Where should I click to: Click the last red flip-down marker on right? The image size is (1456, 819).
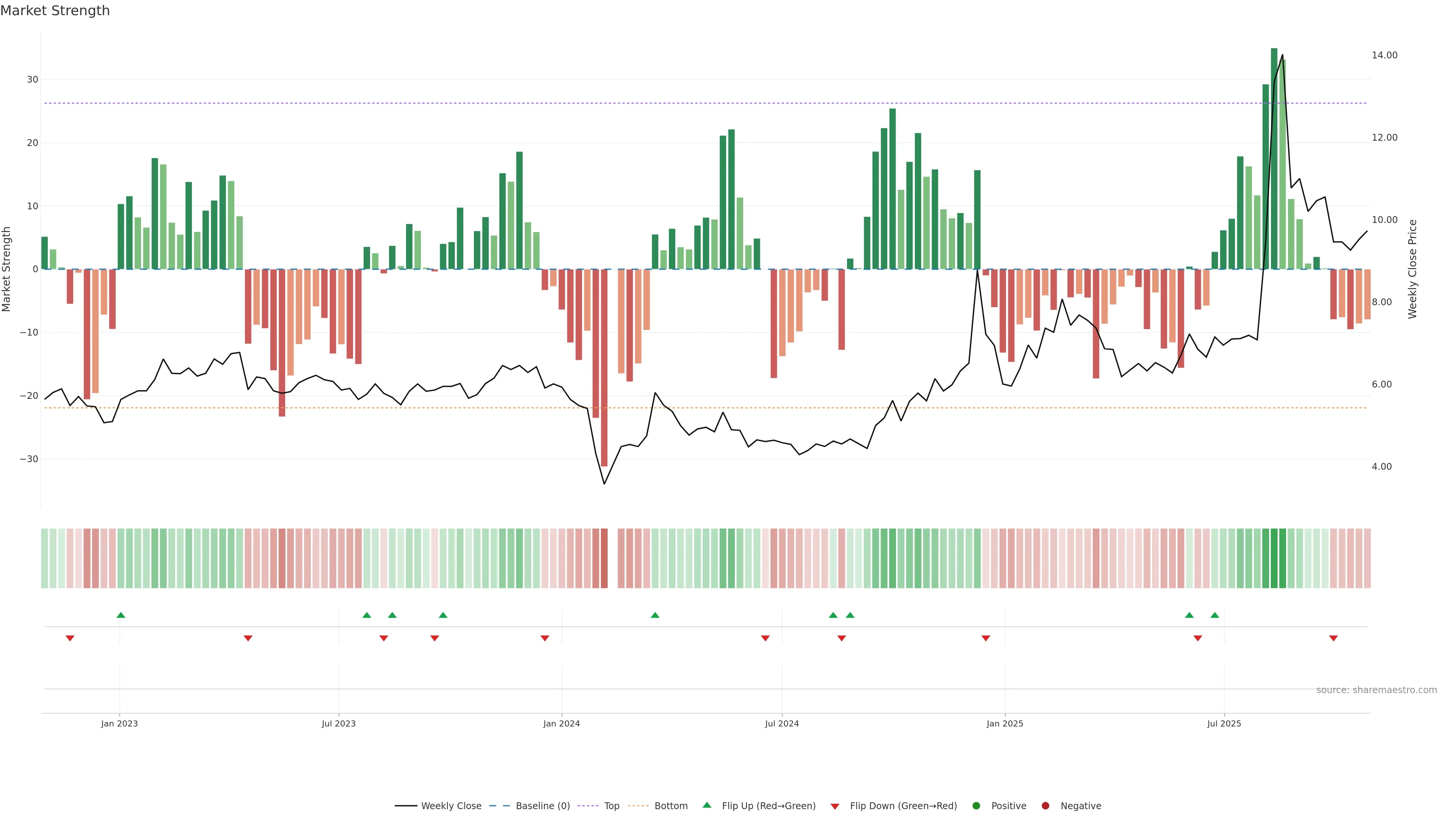(x=1334, y=638)
